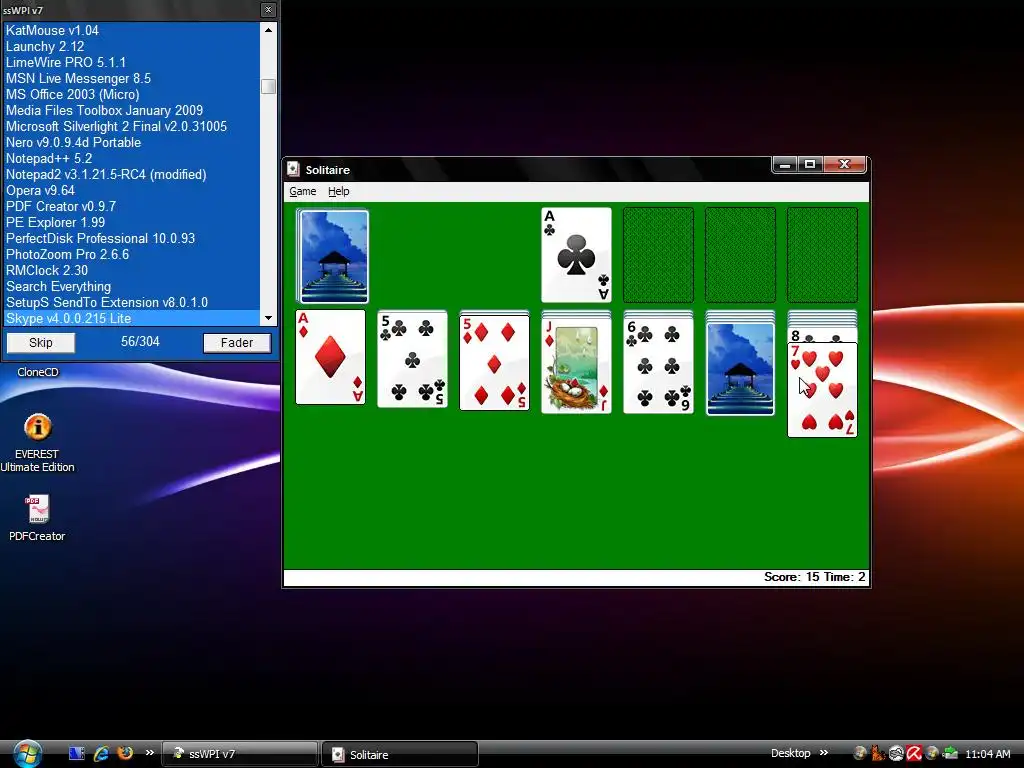Click the Seven of Hearts card
This screenshot has width=1024, height=768.
(x=822, y=390)
